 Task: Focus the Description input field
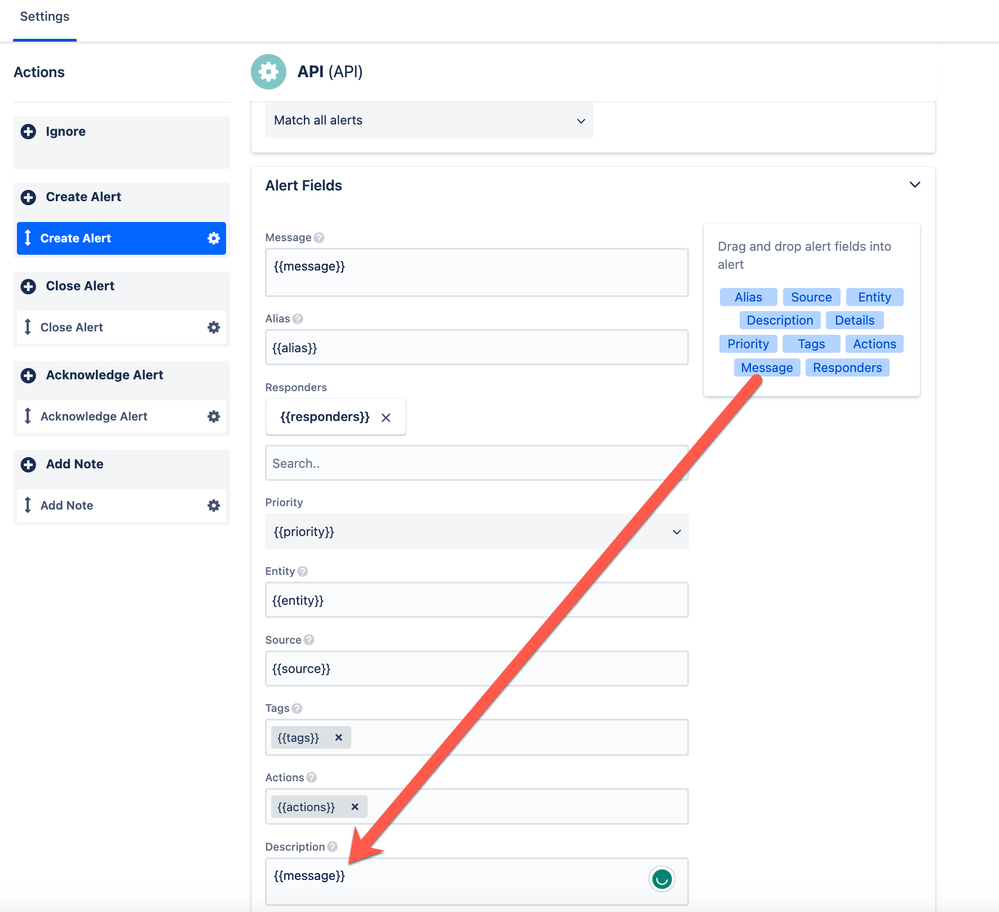click(477, 882)
